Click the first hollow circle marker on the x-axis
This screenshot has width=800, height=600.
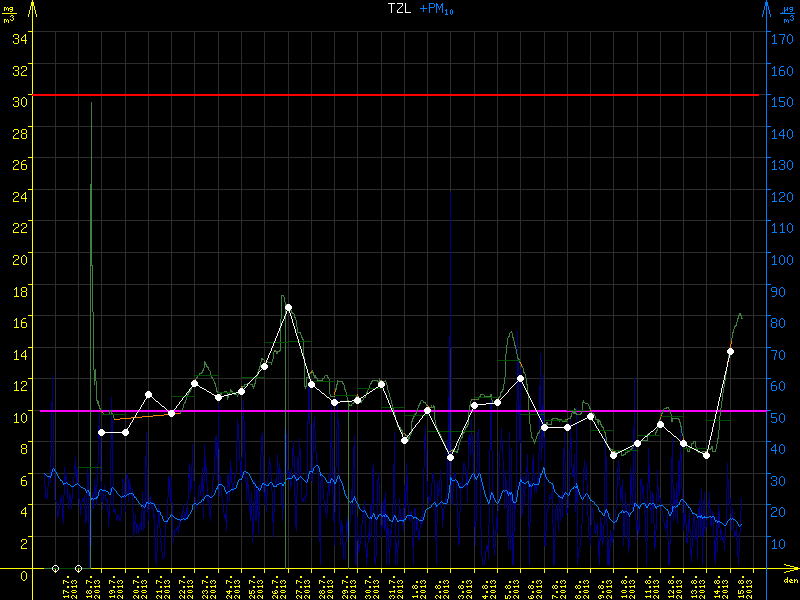pos(55,569)
